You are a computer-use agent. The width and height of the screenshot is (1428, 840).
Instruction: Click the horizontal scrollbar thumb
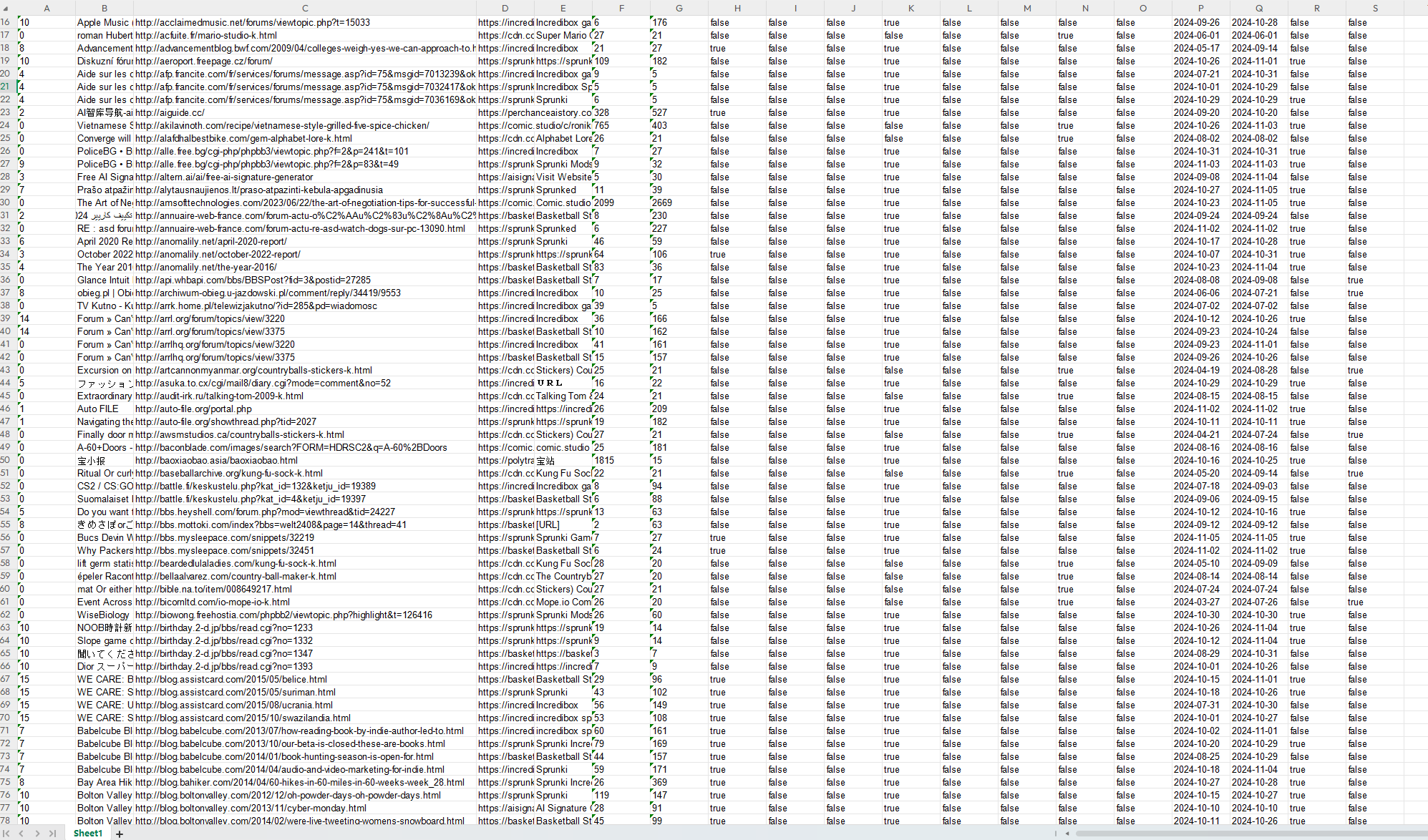point(1245,834)
